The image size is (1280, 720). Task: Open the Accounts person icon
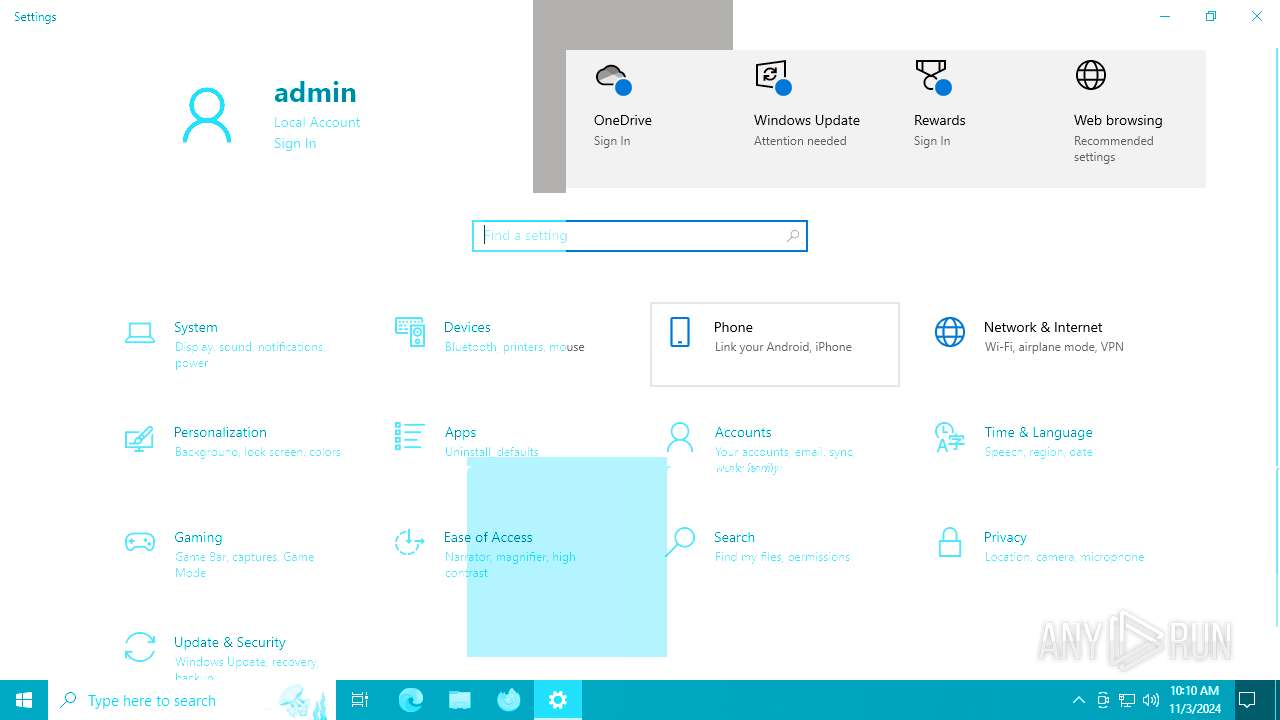pyautogui.click(x=680, y=437)
